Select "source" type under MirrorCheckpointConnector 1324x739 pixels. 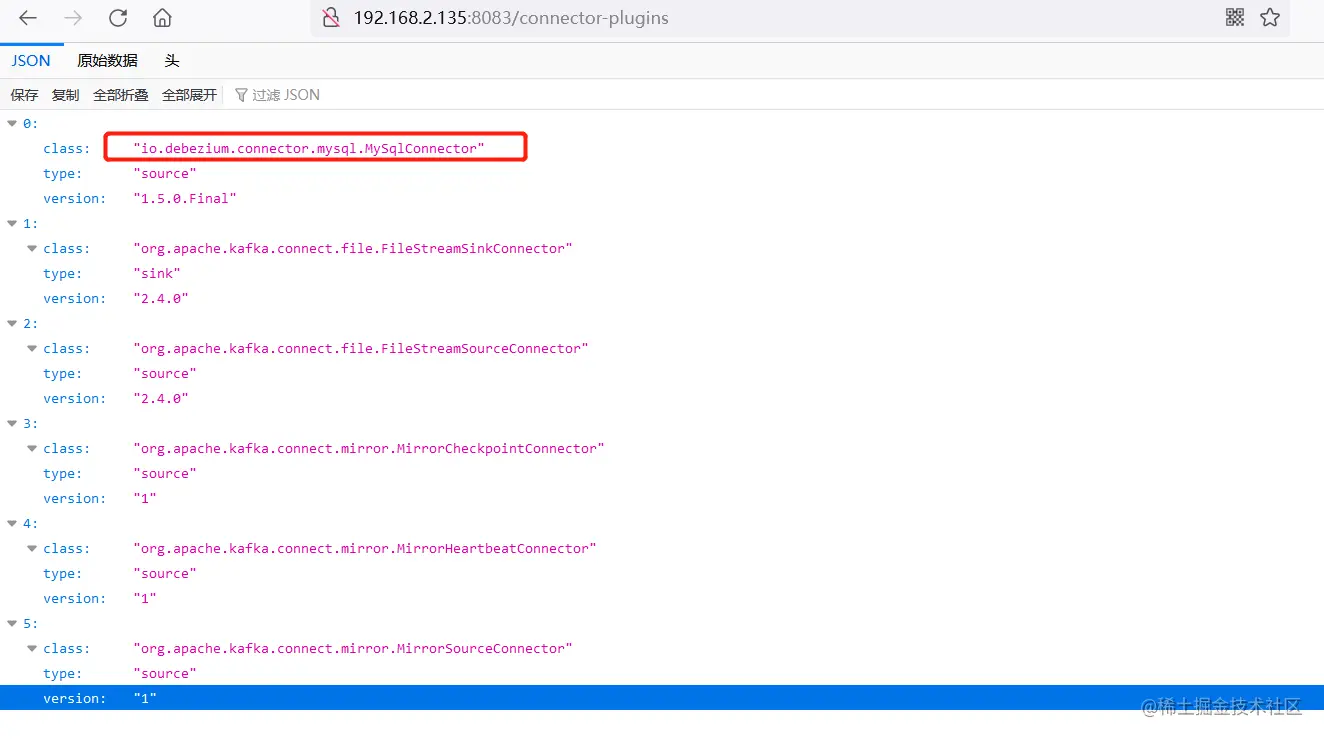point(165,473)
